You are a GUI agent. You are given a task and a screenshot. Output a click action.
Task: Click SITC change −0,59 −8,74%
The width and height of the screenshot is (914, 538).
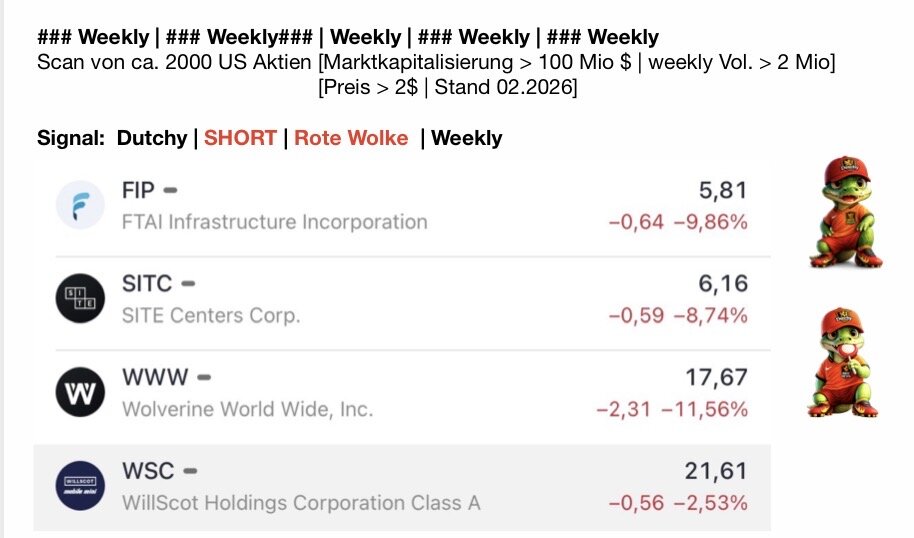(x=678, y=315)
